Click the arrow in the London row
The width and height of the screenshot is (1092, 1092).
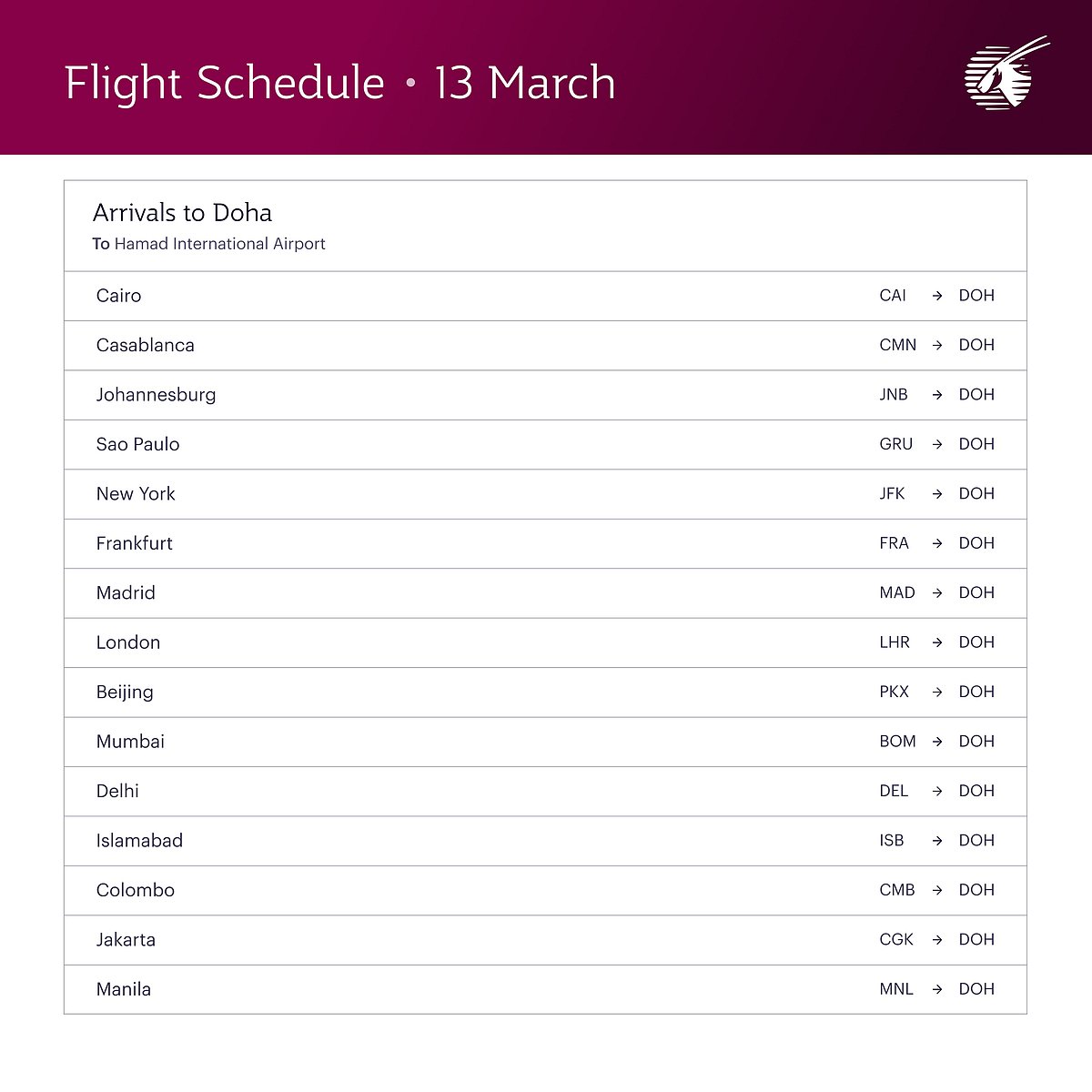pos(937,642)
